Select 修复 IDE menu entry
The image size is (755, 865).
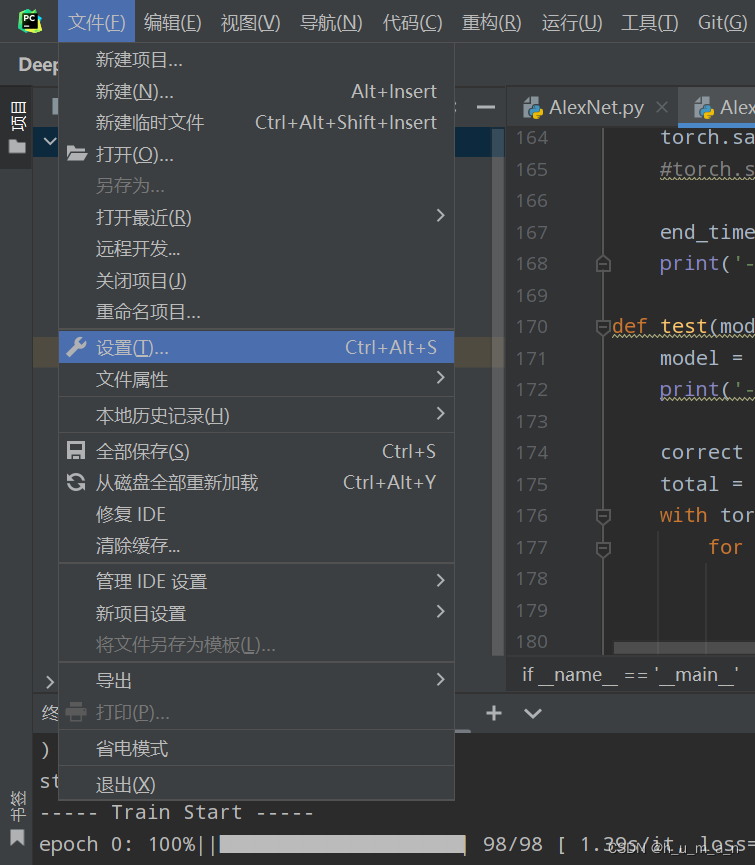point(256,514)
